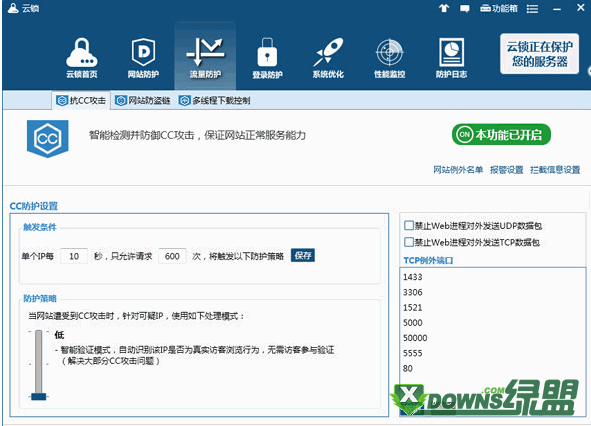The width and height of the screenshot is (591, 426).
Task: Click the protection level slider handle
Action: point(38,396)
